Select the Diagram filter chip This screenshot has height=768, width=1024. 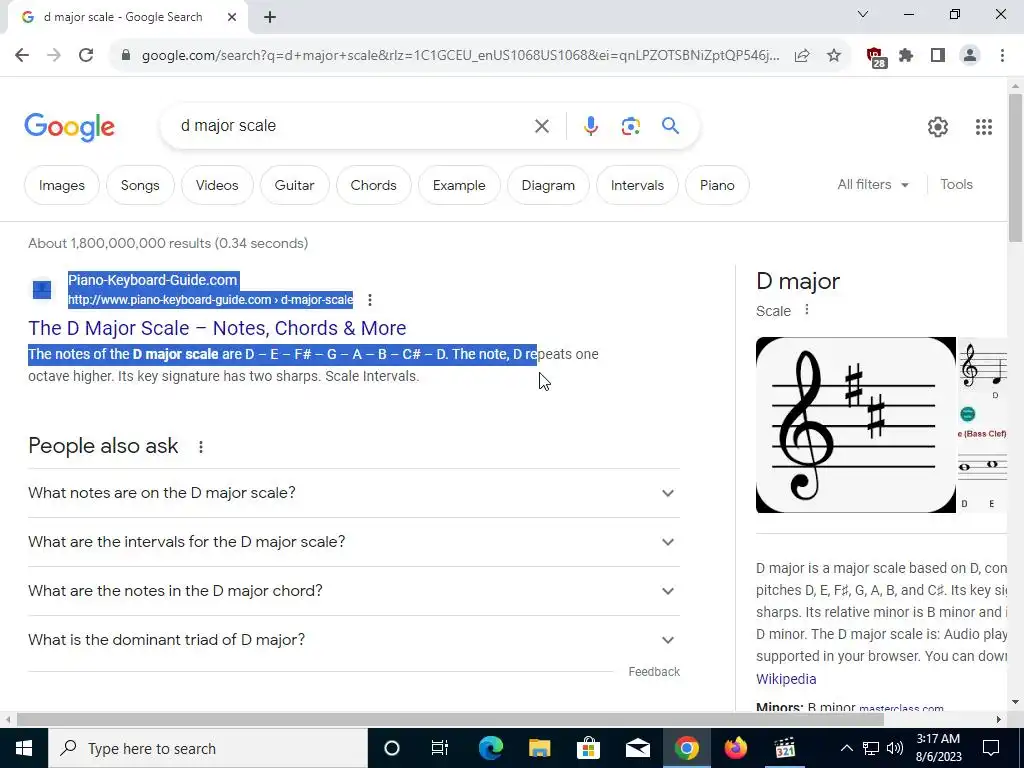tap(548, 185)
